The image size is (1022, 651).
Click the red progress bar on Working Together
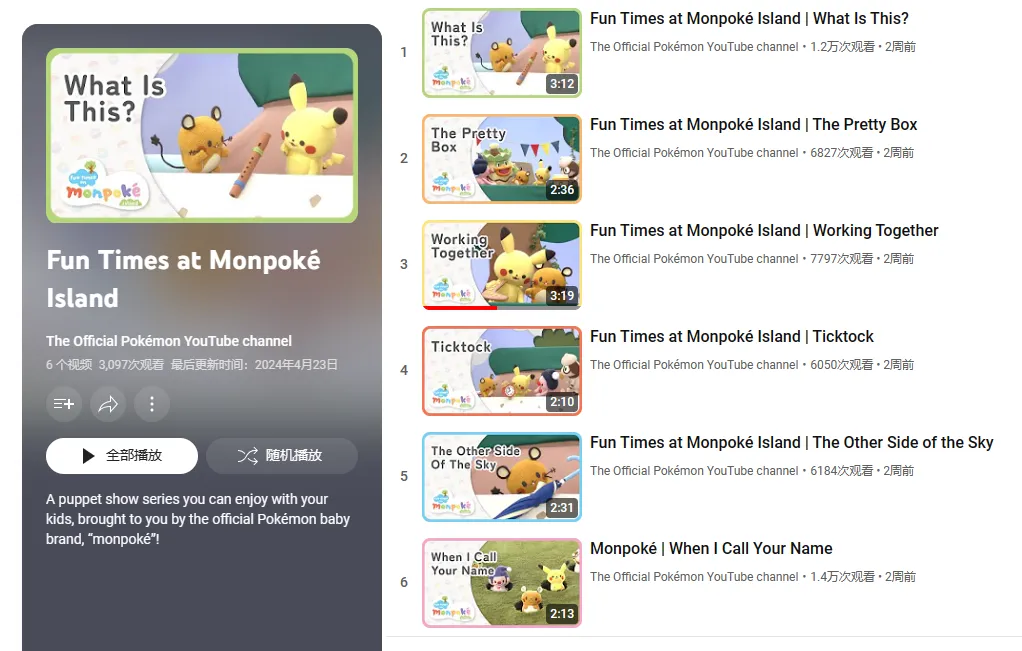pyautogui.click(x=460, y=307)
